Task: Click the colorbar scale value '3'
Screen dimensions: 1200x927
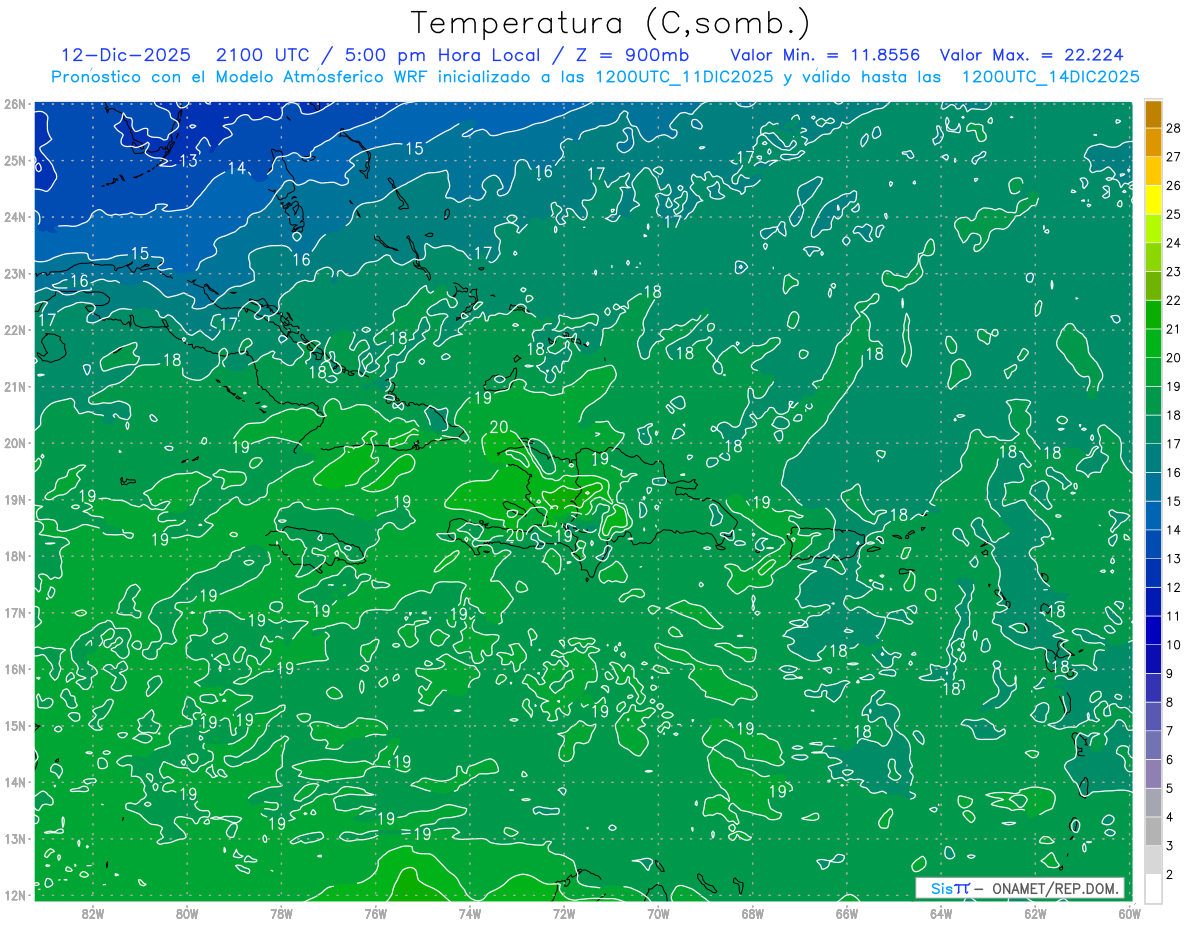Action: point(1170,846)
